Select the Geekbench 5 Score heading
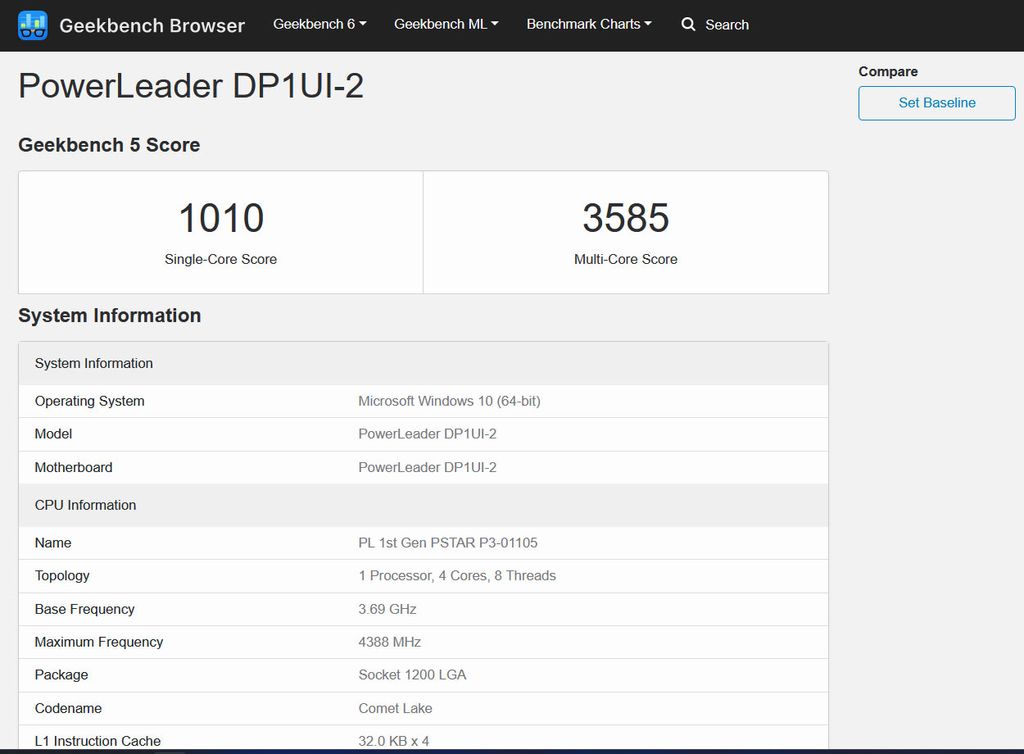 [x=109, y=145]
